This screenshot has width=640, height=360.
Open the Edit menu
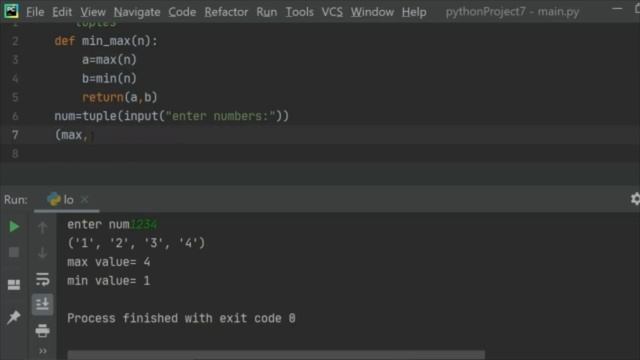(62, 12)
